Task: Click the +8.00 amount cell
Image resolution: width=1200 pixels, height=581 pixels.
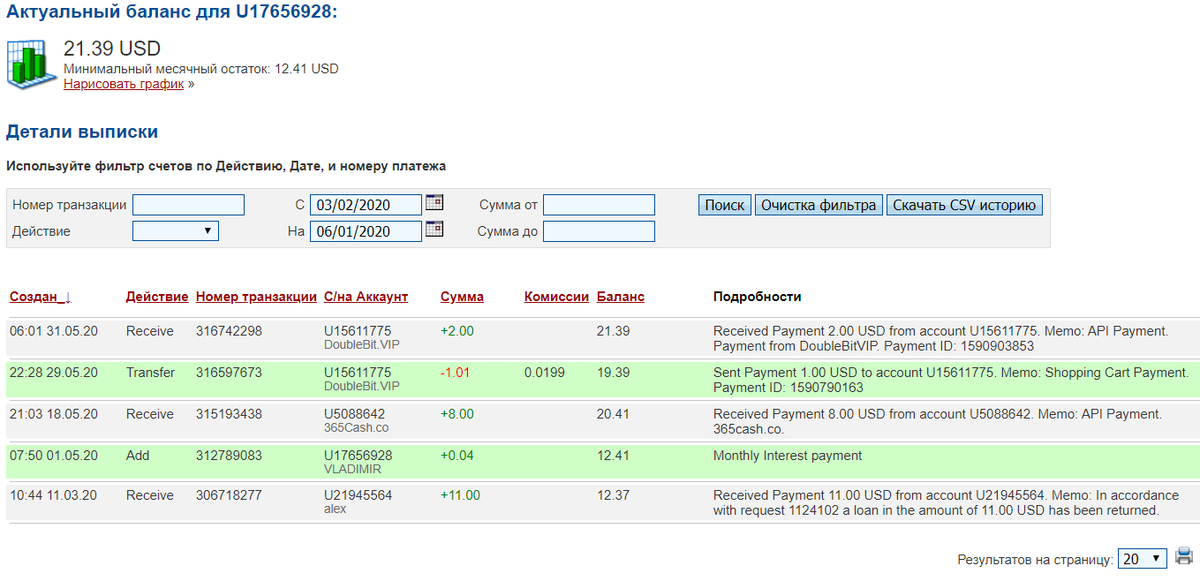Action: [457, 414]
